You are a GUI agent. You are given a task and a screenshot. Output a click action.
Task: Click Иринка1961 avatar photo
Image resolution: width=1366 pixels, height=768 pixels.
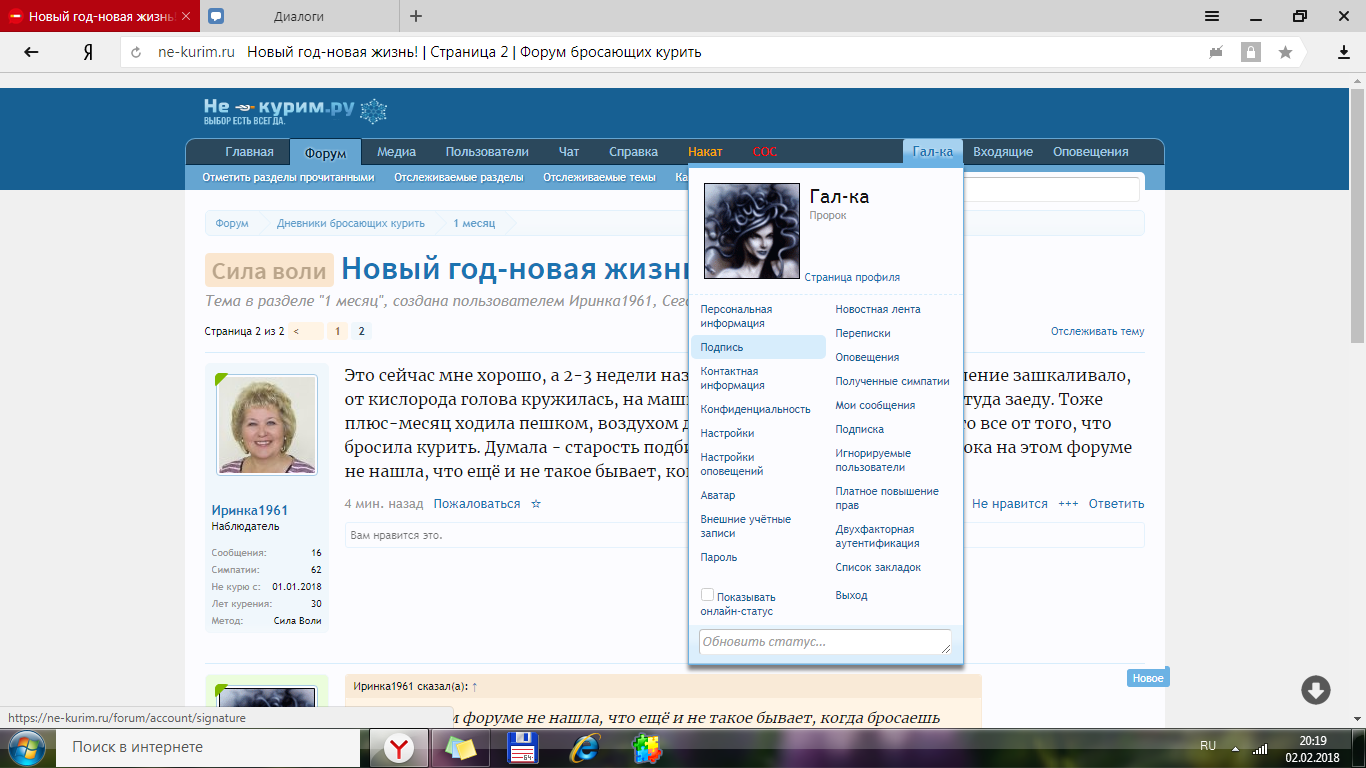tap(267, 425)
